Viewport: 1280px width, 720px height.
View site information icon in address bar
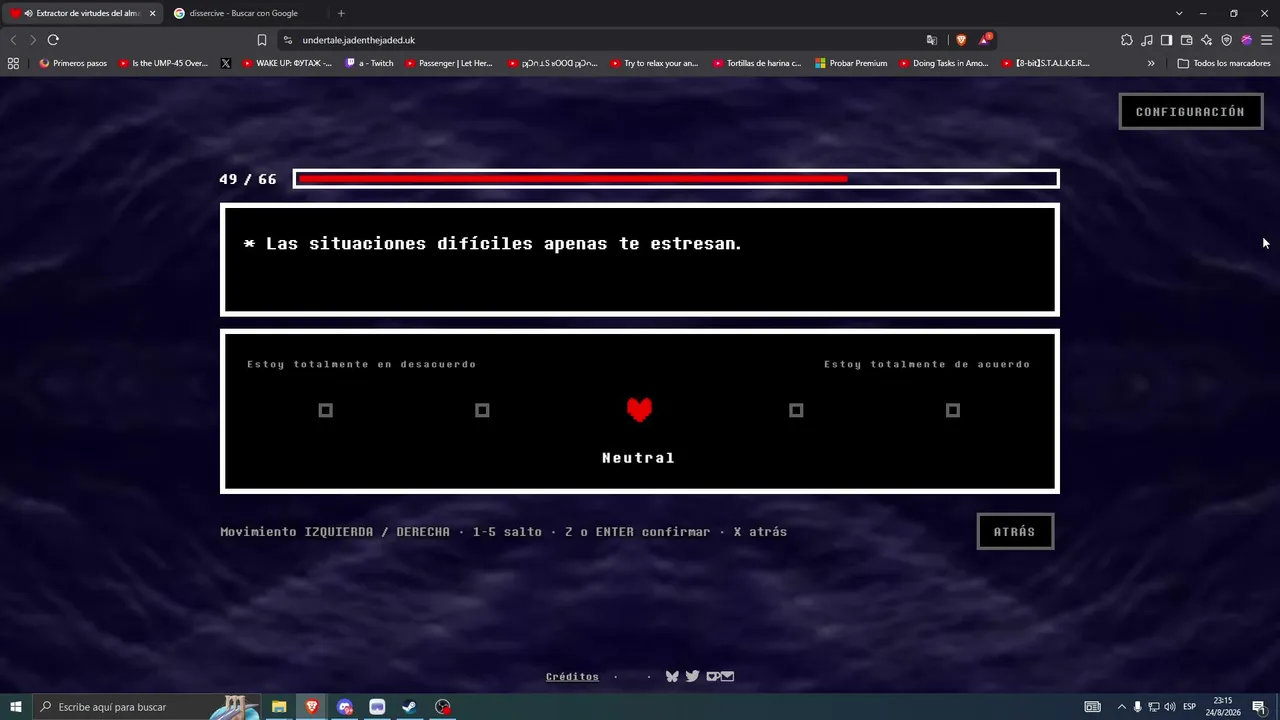(x=288, y=40)
